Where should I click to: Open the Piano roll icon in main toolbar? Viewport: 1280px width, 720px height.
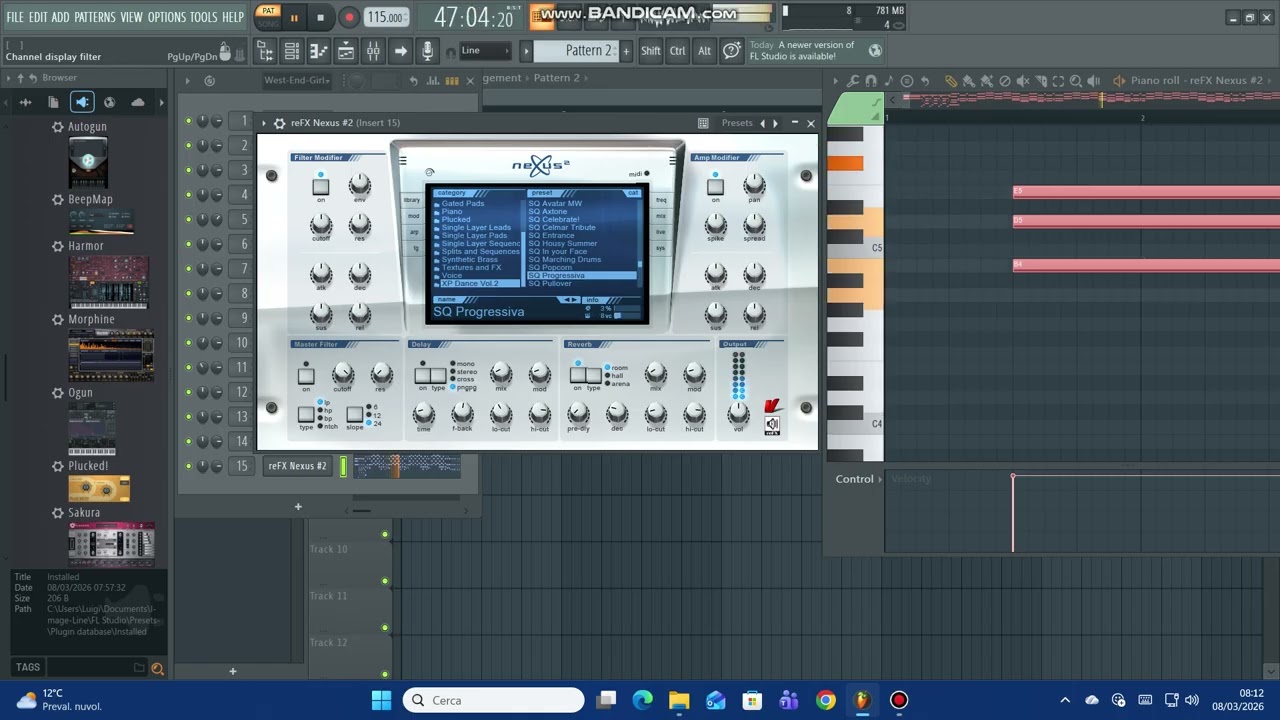(319, 51)
